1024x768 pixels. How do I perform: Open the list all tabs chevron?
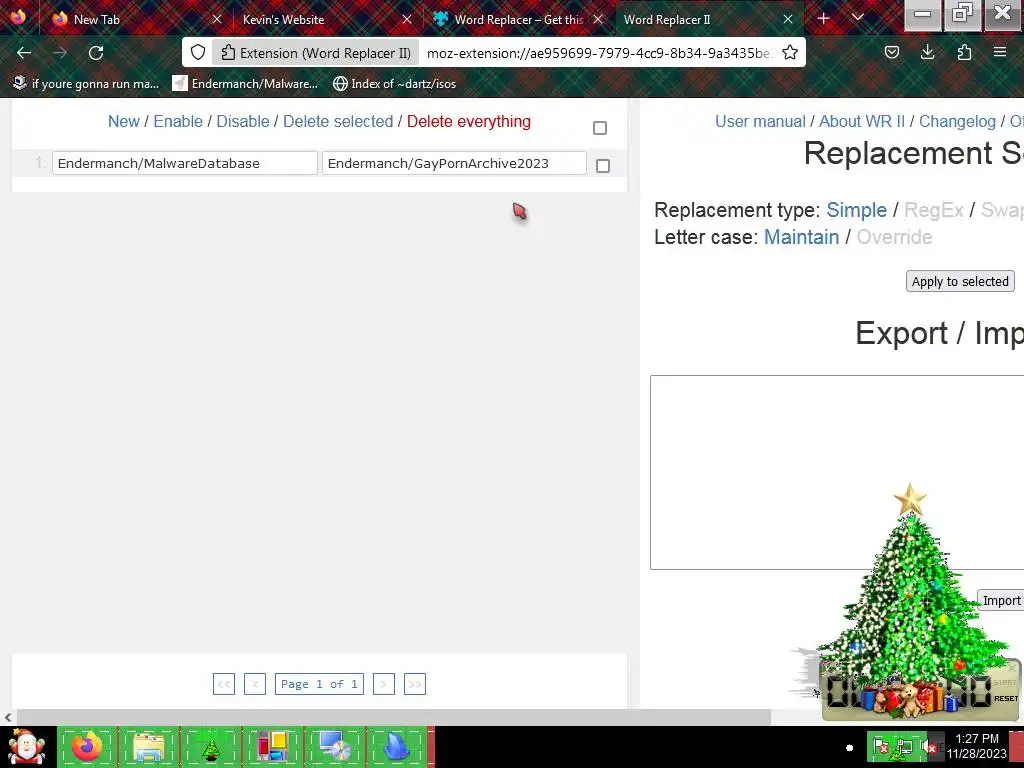coord(858,18)
